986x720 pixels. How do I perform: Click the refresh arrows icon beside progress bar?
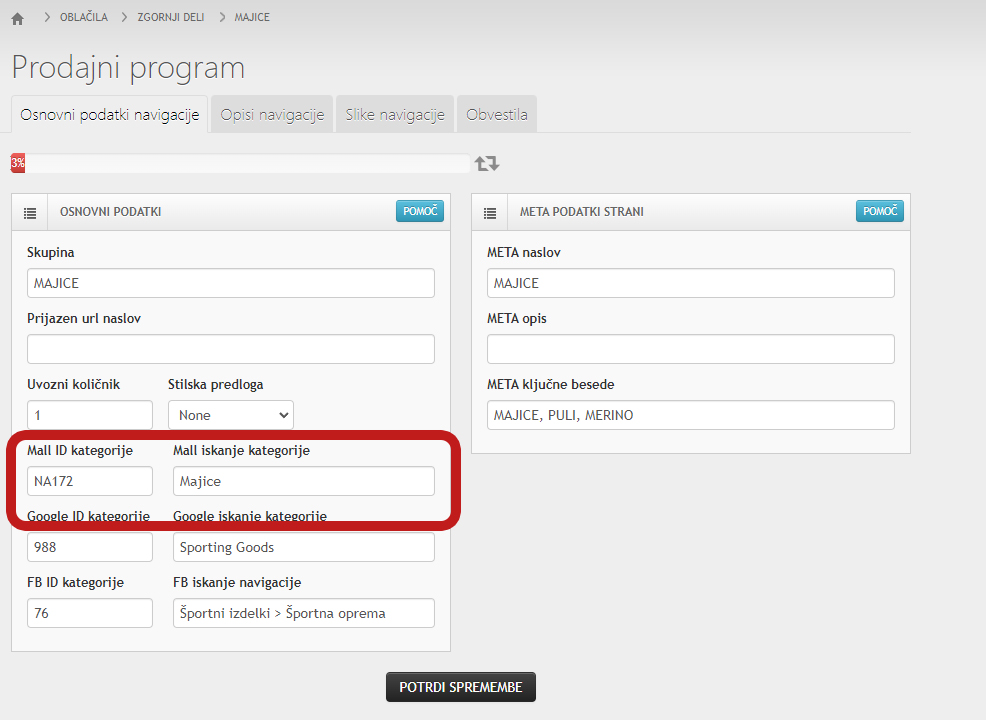coord(487,163)
